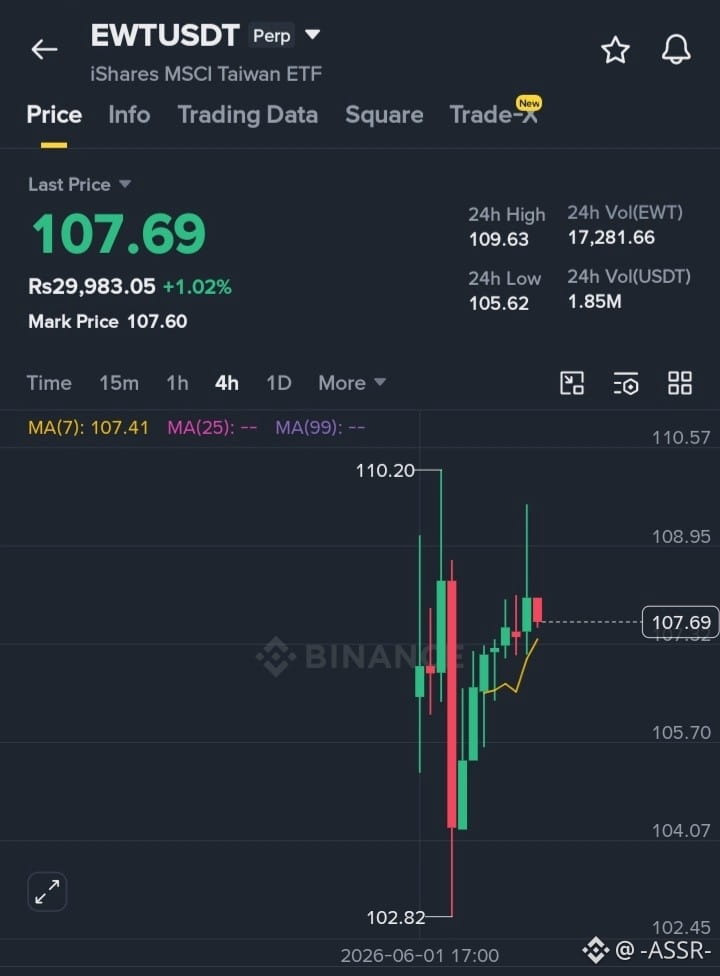This screenshot has height=976, width=720.
Task: Switch to the Trading Data tab
Action: [248, 115]
